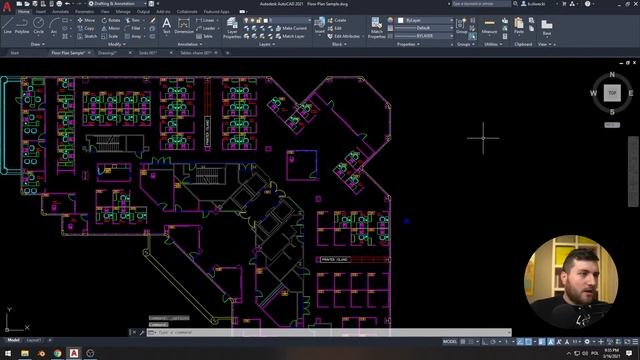The height and width of the screenshot is (360, 640).
Task: Open the Insert ribbon tab
Action: pos(40,12)
